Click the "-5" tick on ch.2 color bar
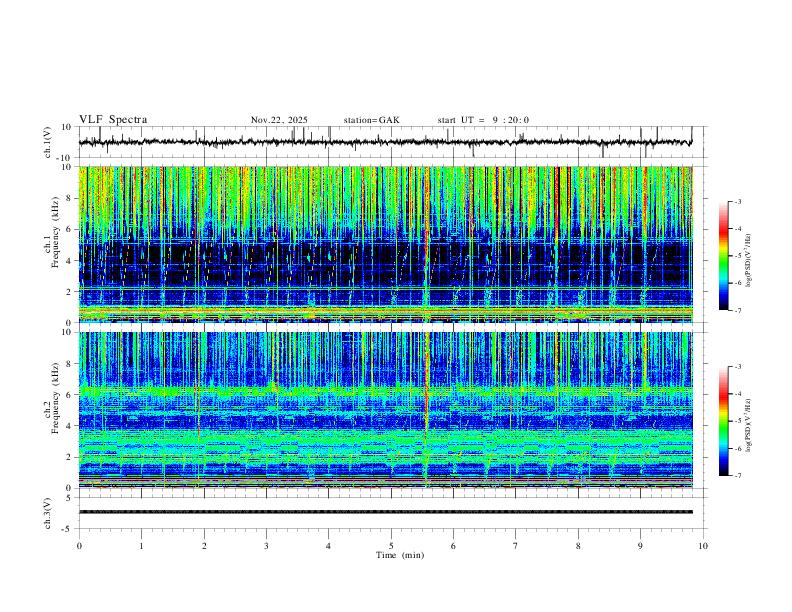This screenshot has height=612, width=792. 737,421
